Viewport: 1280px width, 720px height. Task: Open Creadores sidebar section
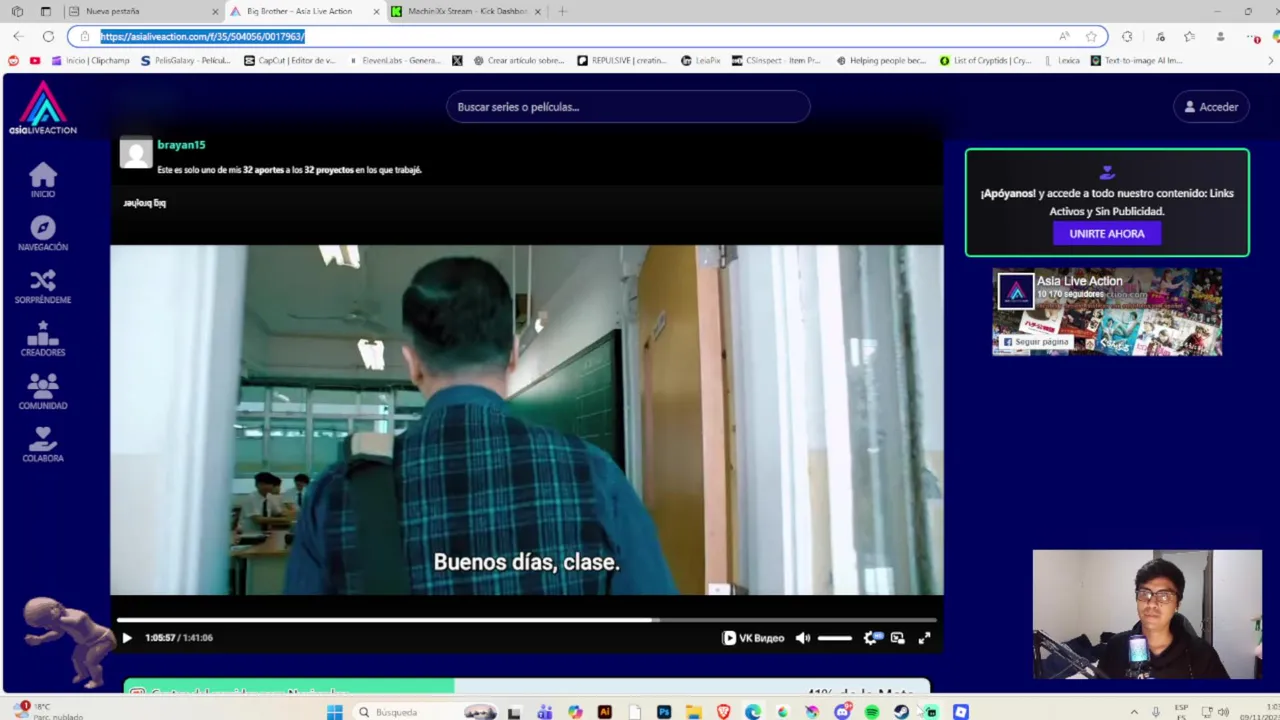click(x=43, y=339)
